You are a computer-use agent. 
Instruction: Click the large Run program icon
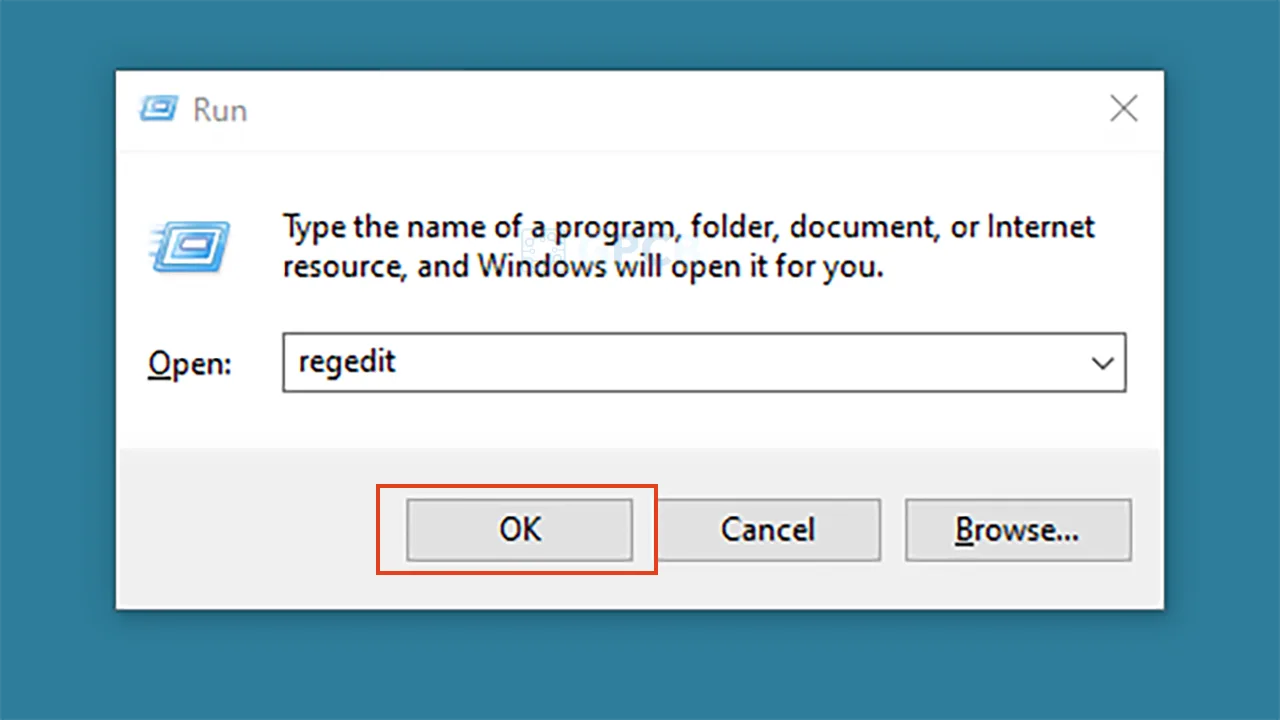click(x=190, y=247)
